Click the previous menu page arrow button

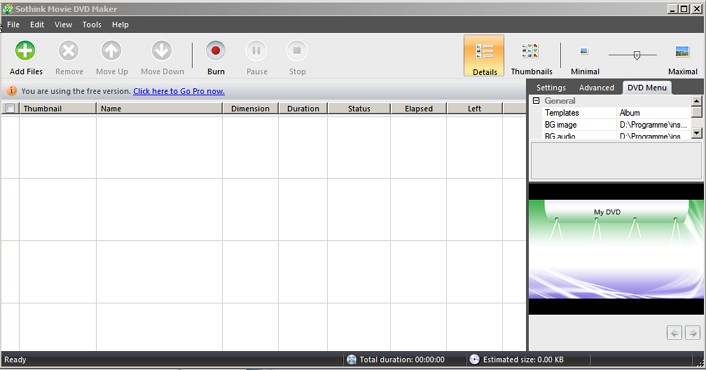point(674,333)
